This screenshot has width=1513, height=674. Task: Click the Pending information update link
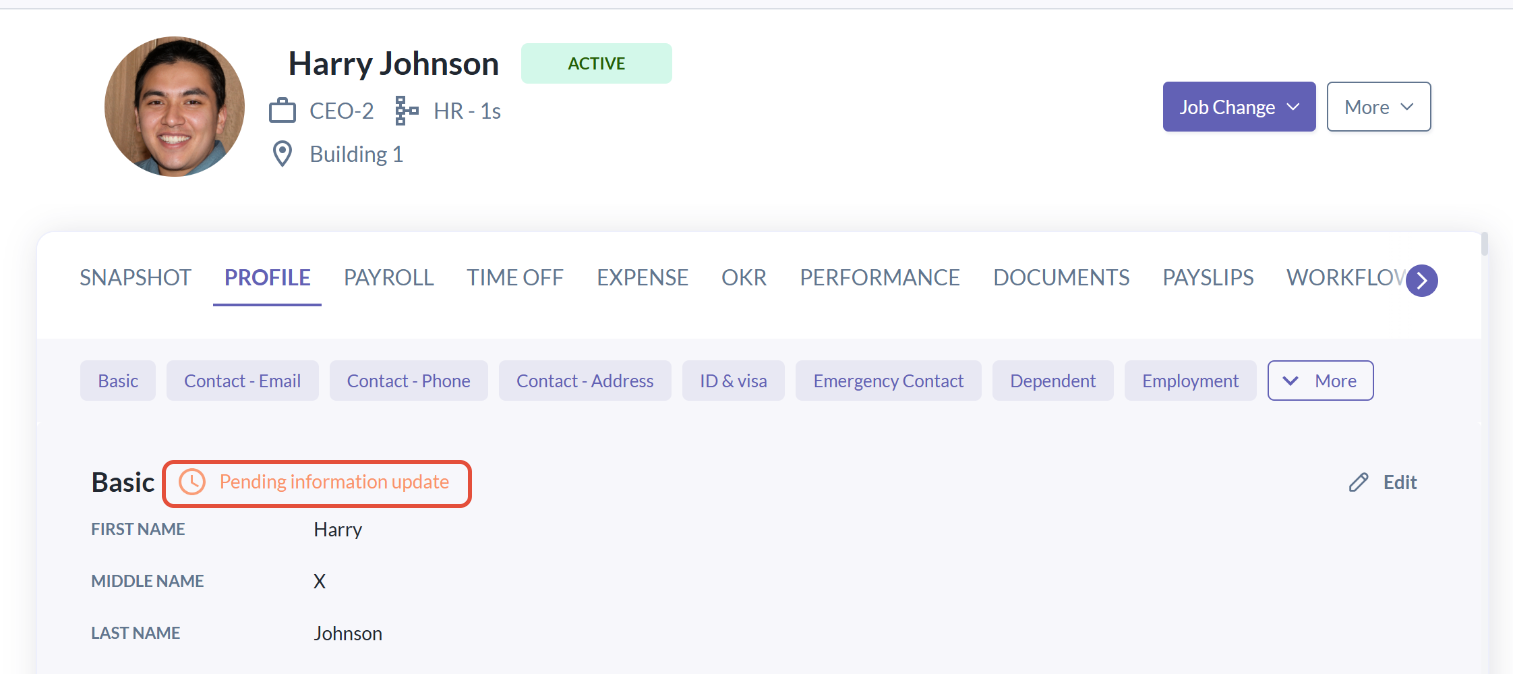(x=334, y=482)
